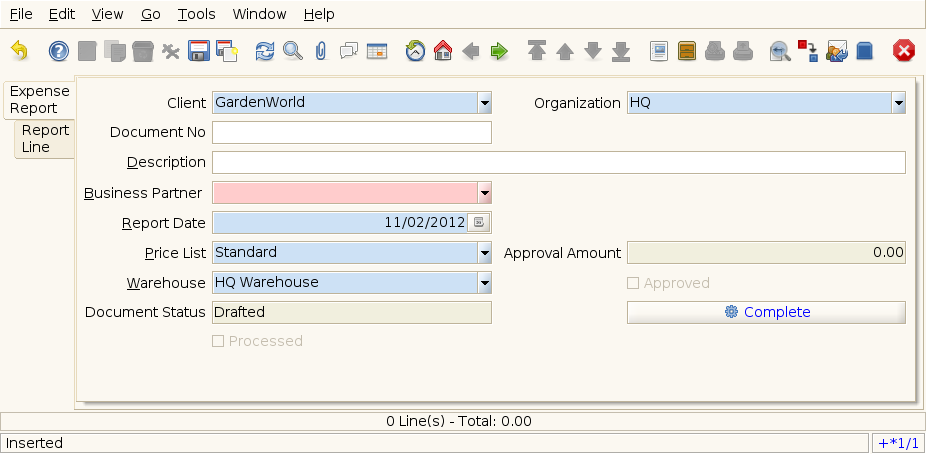Viewport: 926px width, 454px height.
Task: Toggle the Approved checkbox
Action: (x=633, y=283)
